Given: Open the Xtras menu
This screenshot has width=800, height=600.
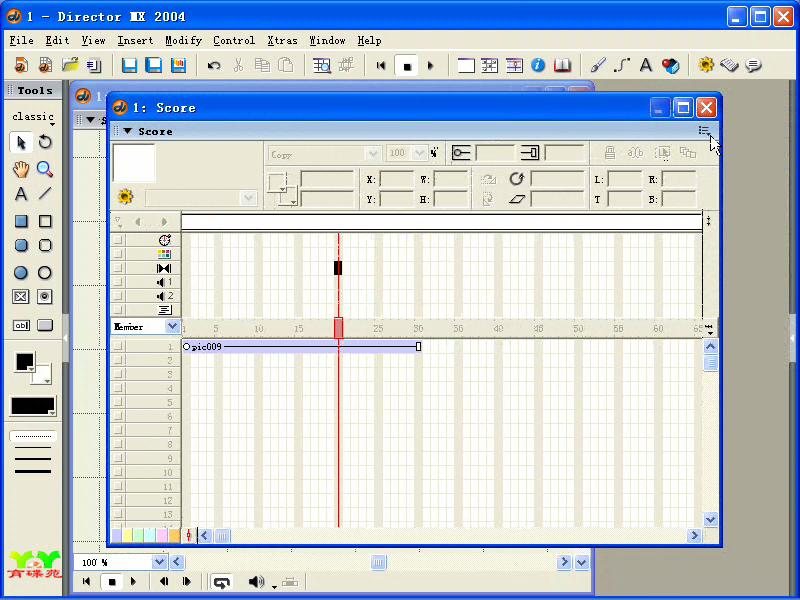Looking at the screenshot, I should tap(283, 40).
